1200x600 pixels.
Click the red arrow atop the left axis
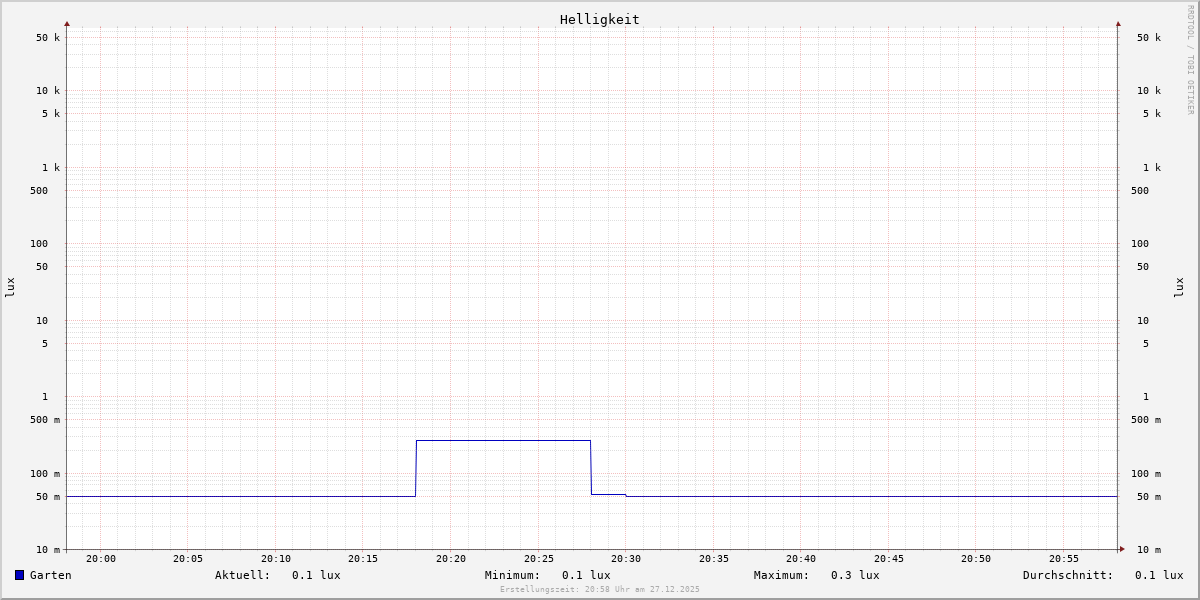tap(67, 24)
